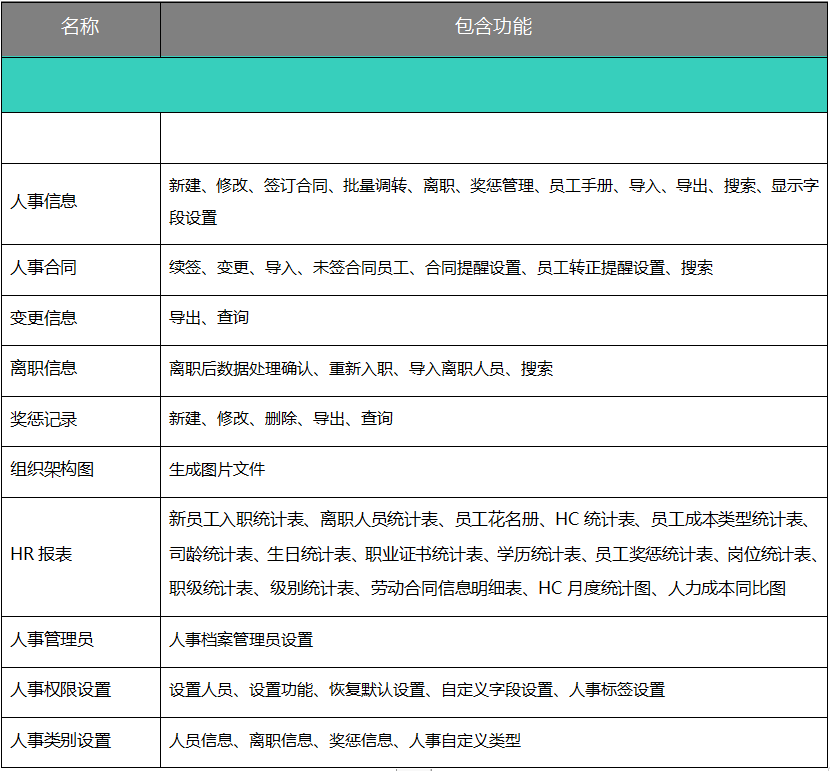Select the teal header bar below column headers
This screenshot has height=771, width=830.
coord(415,84)
